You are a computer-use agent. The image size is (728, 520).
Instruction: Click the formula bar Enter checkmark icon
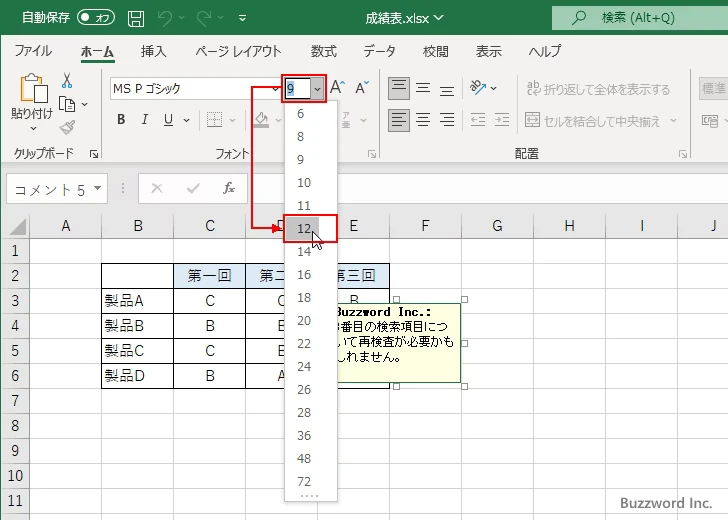coord(193,188)
